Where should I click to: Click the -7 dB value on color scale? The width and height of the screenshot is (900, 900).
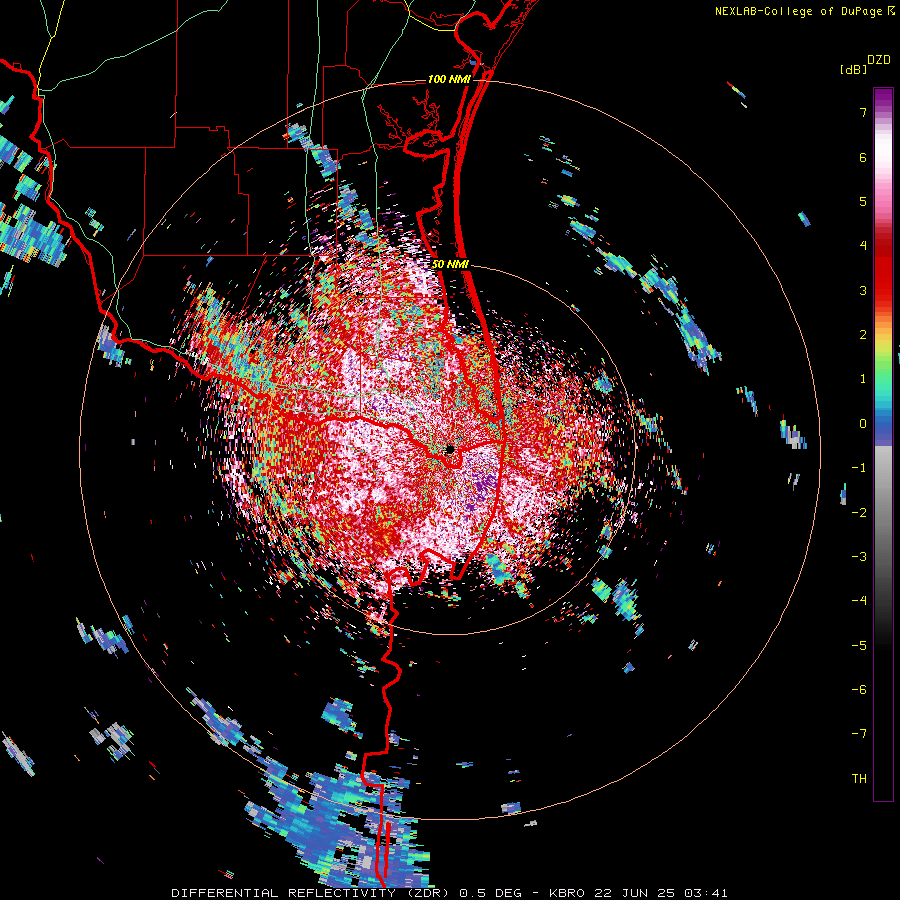(x=860, y=734)
